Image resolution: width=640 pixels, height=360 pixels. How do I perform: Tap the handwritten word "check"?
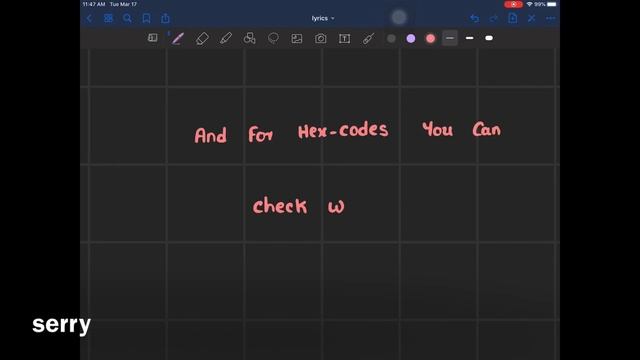280,205
